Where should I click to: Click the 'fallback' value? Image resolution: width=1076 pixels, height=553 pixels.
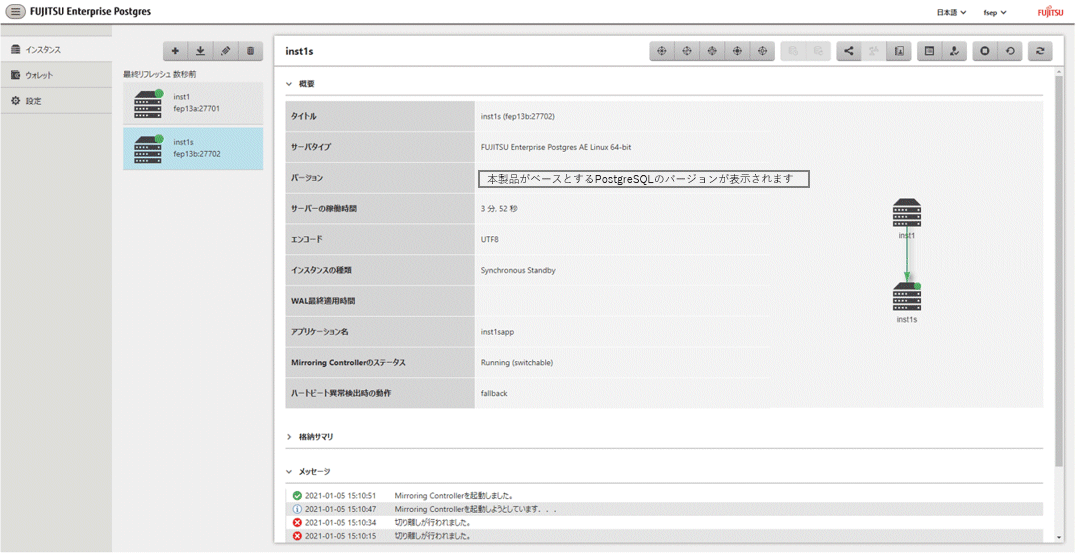coord(494,393)
